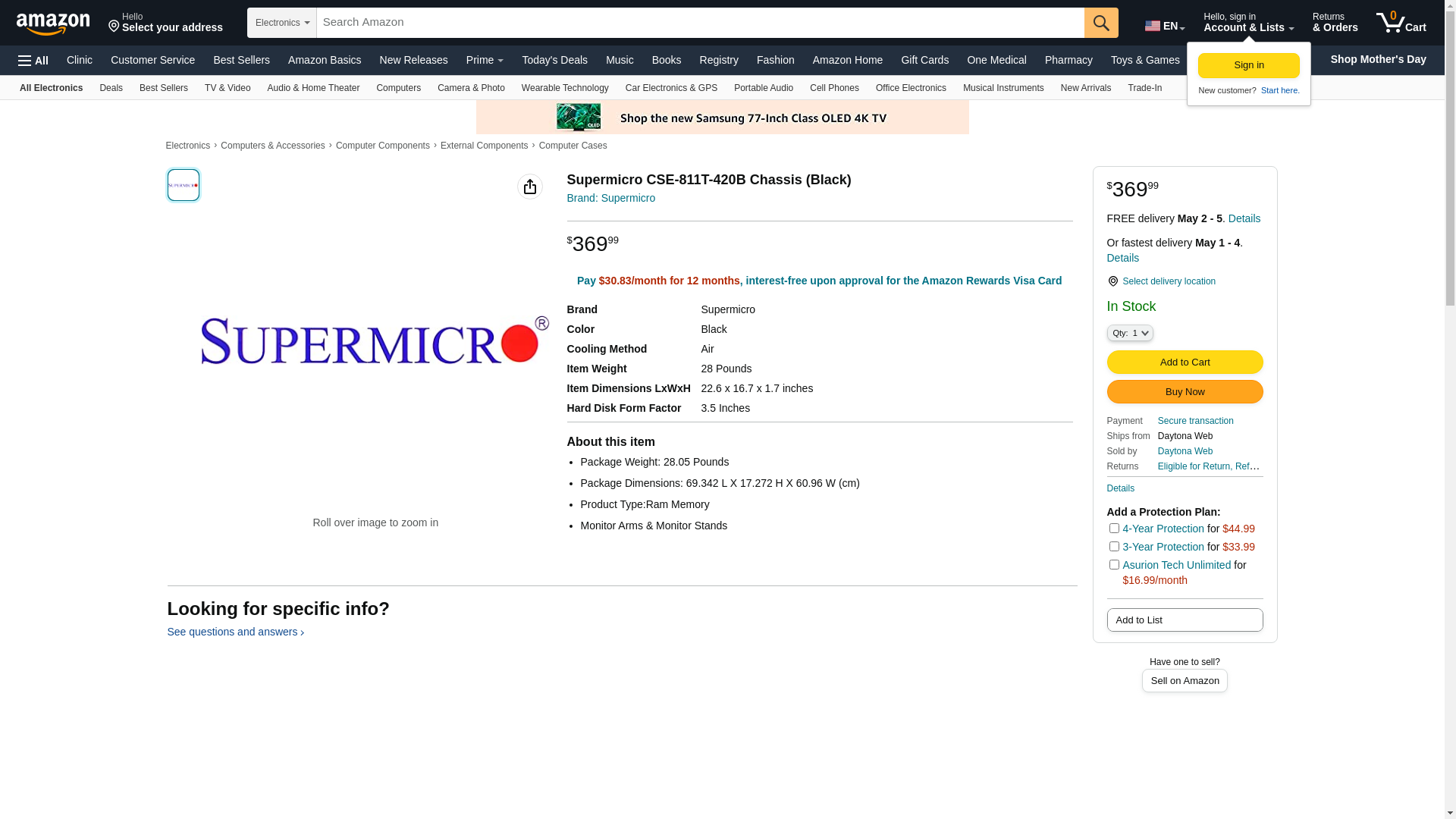The width and height of the screenshot is (1456, 819).
Task: Open the All hamburger menu
Action: pyautogui.click(x=33, y=61)
